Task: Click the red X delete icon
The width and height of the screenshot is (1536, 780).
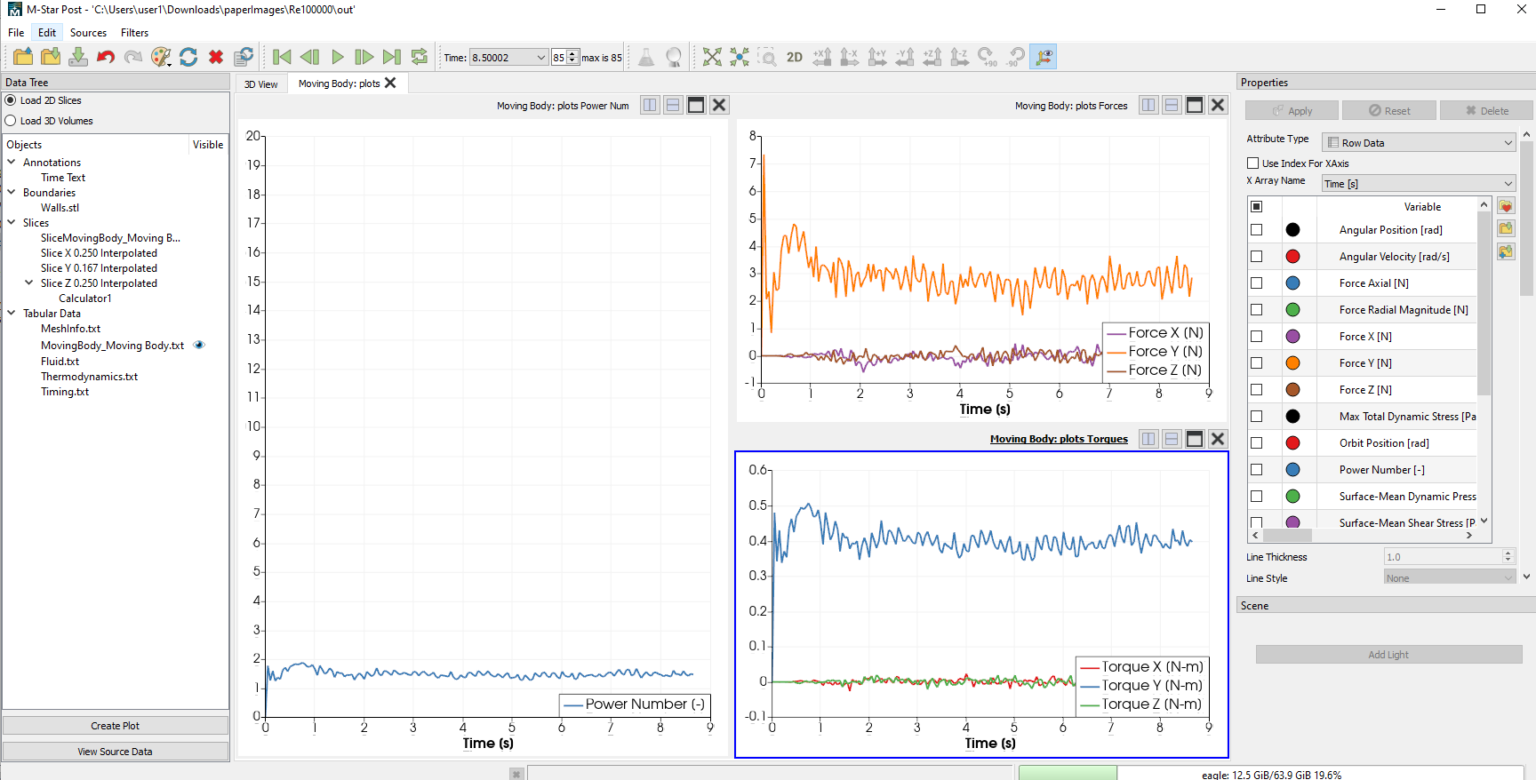Action: [215, 57]
